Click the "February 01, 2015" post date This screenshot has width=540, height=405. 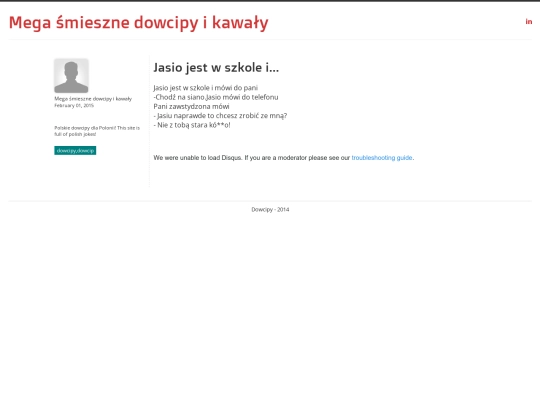pos(74,105)
